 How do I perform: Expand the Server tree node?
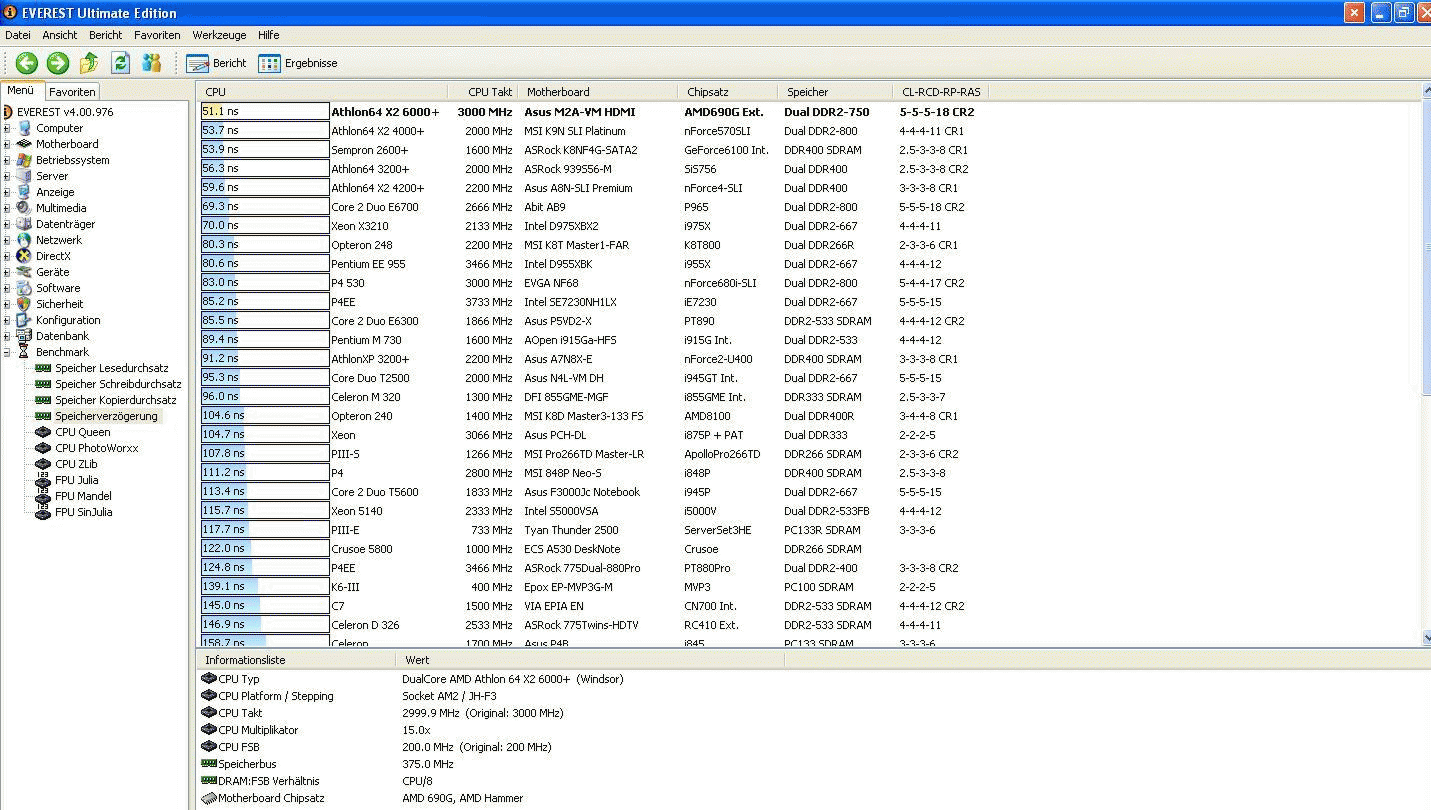pos(7,176)
